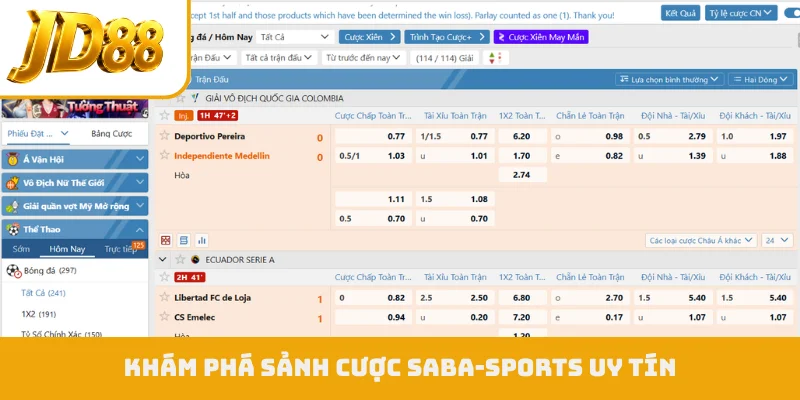Screen dimensions: 800x400
Task: Open the match statistics chart icon
Action: point(202,240)
